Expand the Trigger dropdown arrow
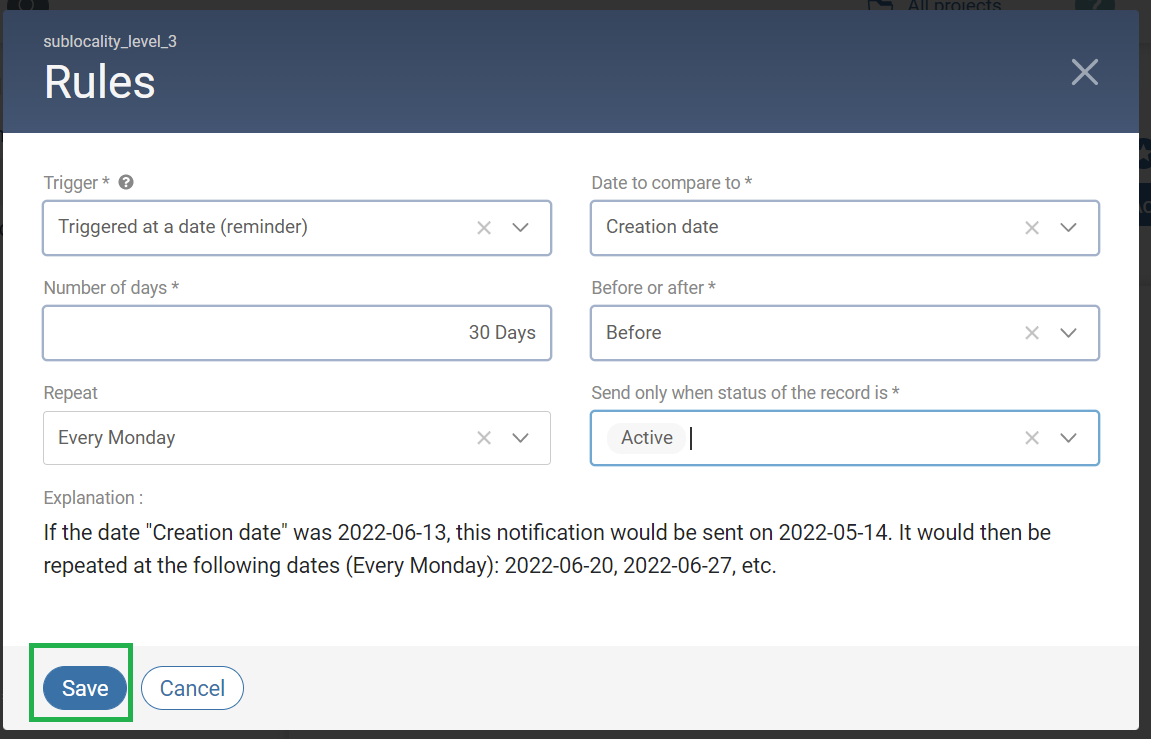 tap(520, 227)
